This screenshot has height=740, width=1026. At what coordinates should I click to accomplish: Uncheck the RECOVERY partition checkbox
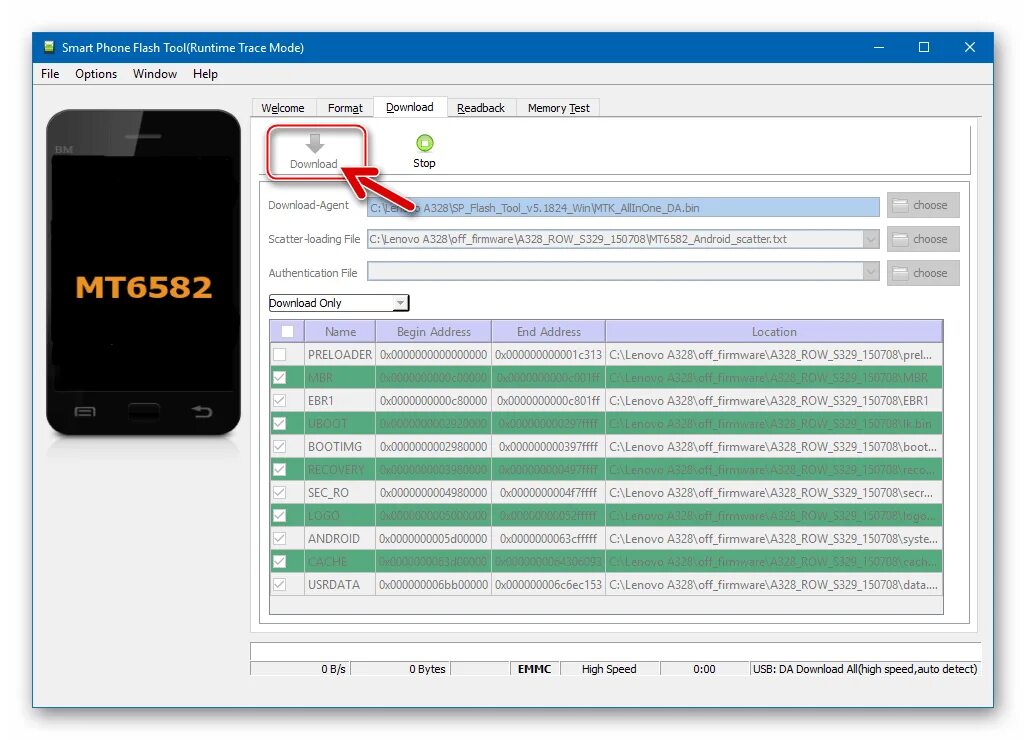(279, 469)
